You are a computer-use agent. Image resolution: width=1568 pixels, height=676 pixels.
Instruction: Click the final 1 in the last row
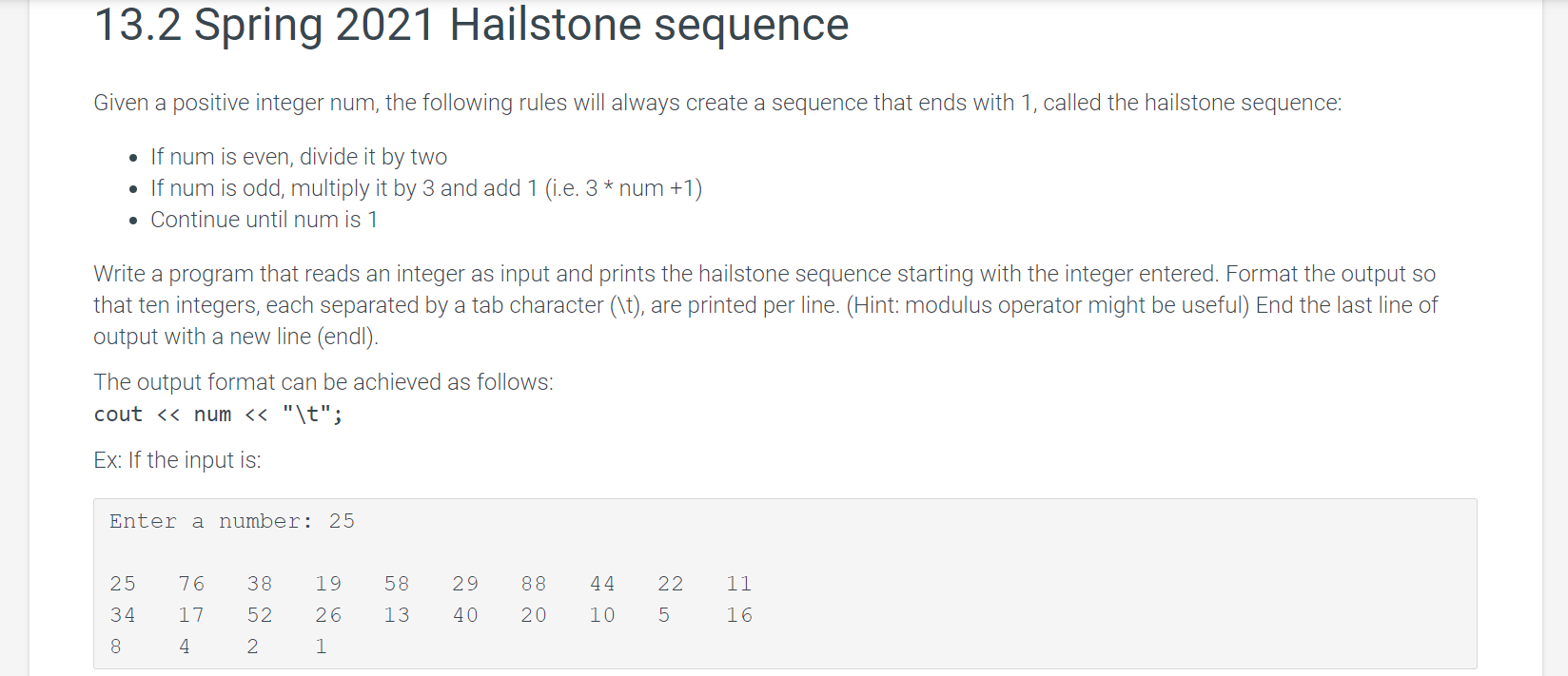tap(322, 647)
